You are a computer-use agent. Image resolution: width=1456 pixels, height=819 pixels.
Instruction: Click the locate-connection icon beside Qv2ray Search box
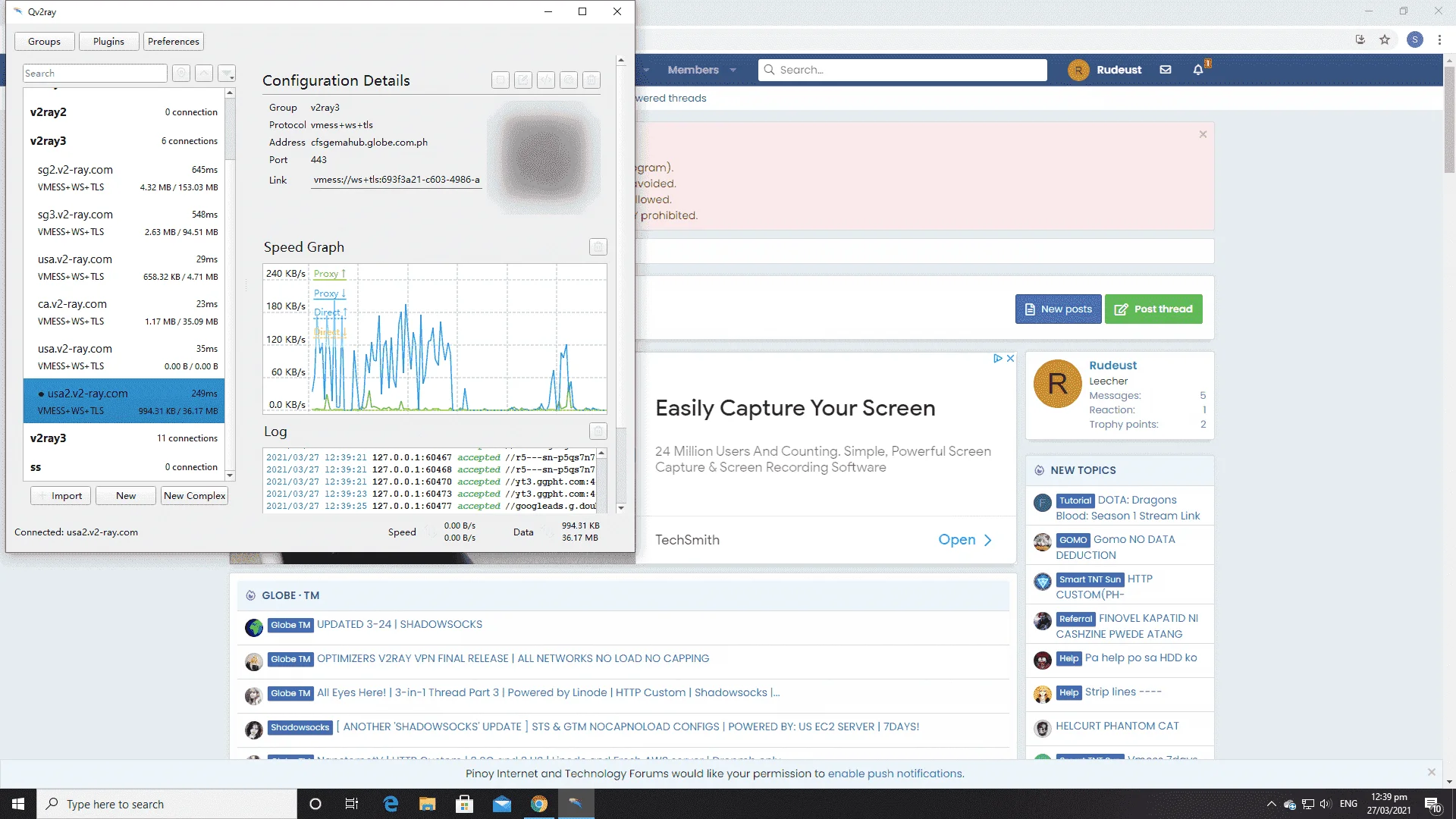[x=180, y=74]
